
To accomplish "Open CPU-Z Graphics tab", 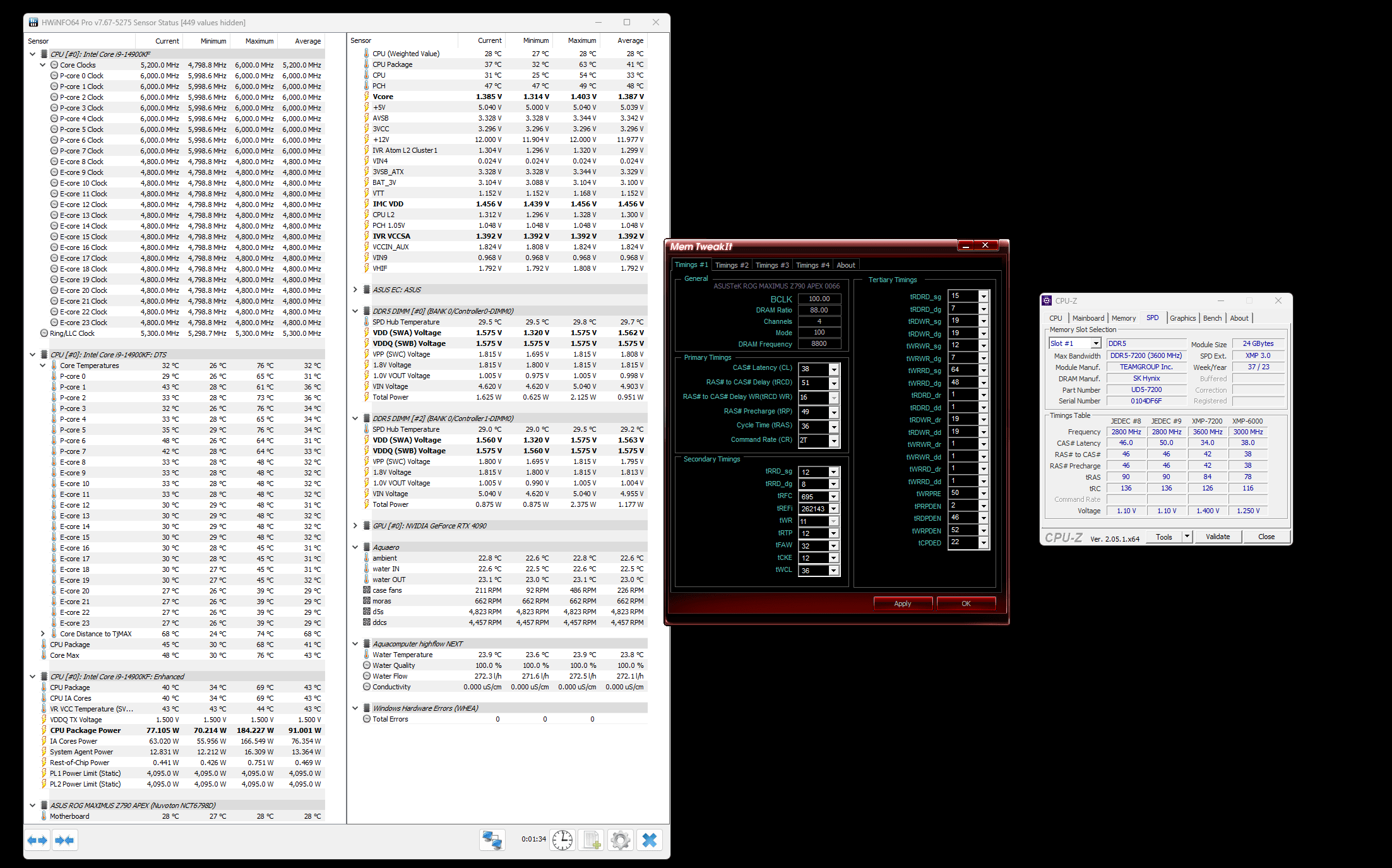I will tap(1182, 318).
